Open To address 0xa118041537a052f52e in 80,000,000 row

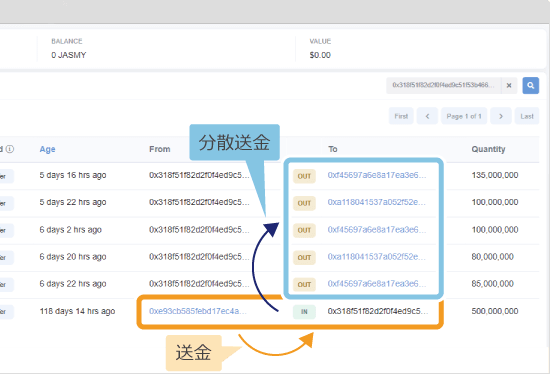point(377,256)
